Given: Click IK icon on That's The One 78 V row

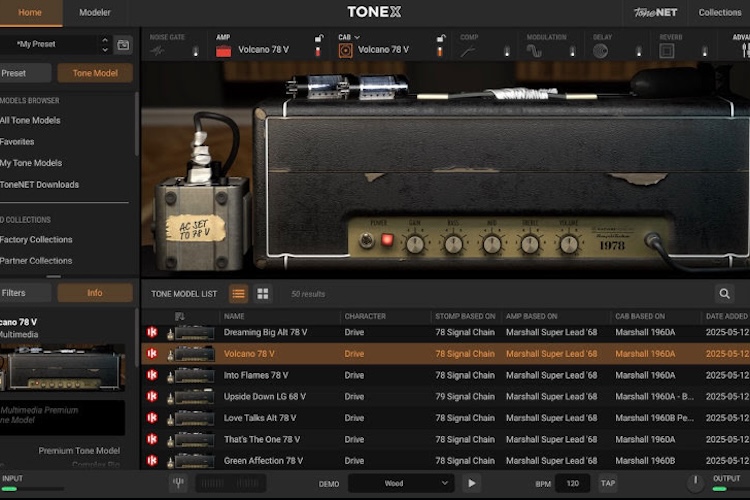Looking at the screenshot, I should pyautogui.click(x=152, y=439).
